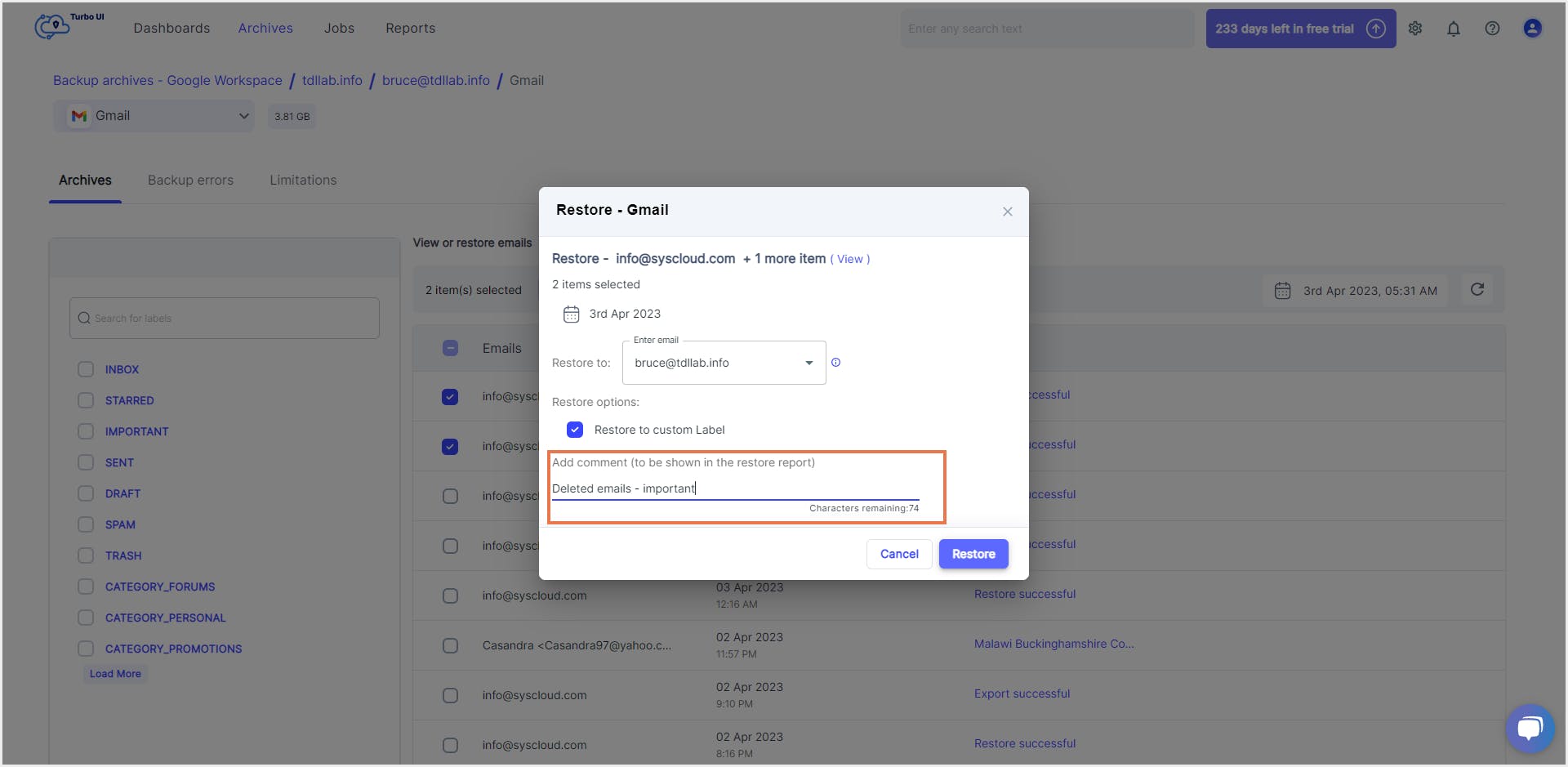1568x767 pixels.
Task: Check the SPAM label checkbox
Action: pos(86,524)
